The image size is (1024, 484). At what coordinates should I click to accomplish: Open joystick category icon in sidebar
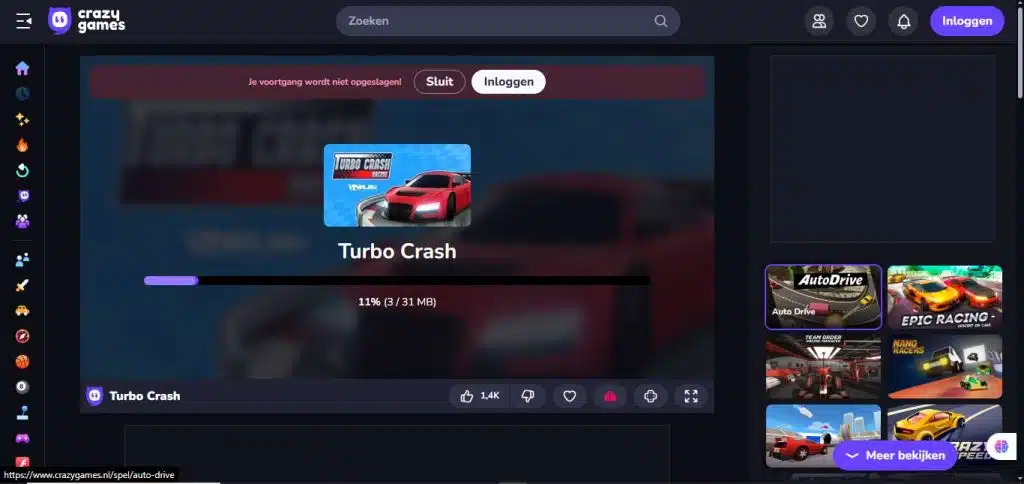coord(22,413)
